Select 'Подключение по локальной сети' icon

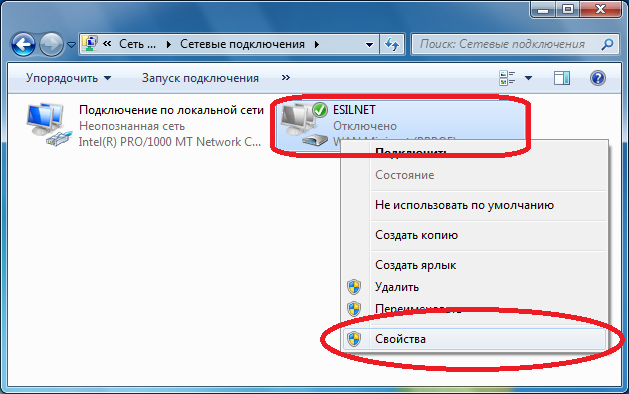49,125
